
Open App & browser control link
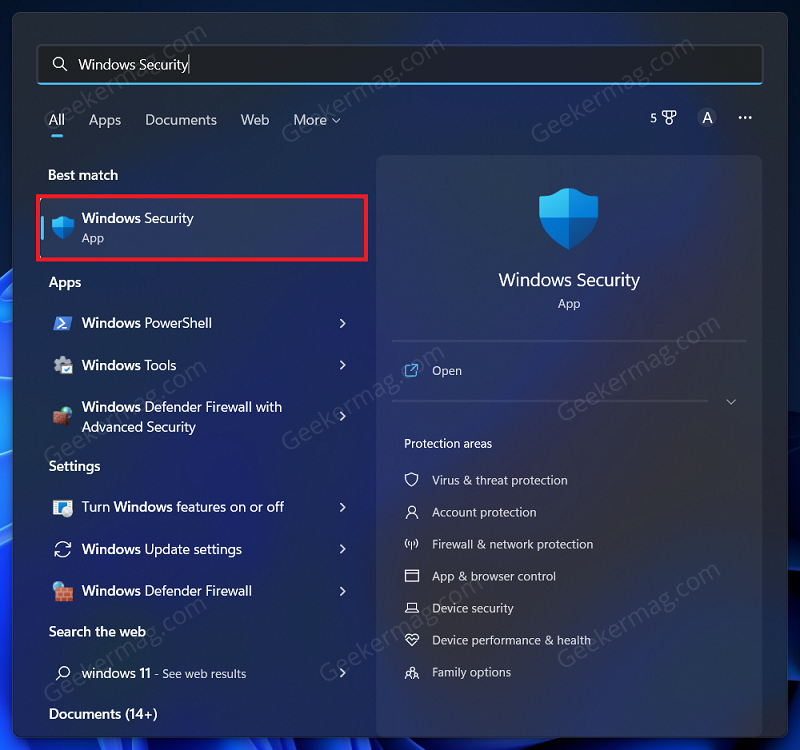pyautogui.click(x=494, y=577)
